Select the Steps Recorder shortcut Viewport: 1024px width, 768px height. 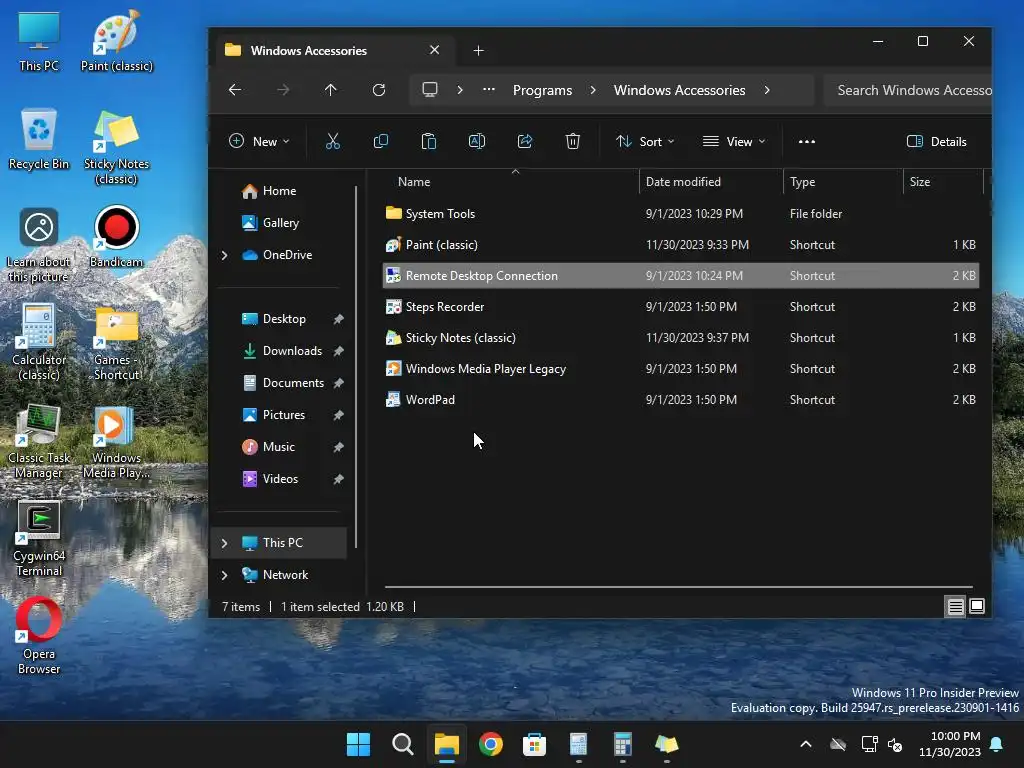tap(680, 307)
